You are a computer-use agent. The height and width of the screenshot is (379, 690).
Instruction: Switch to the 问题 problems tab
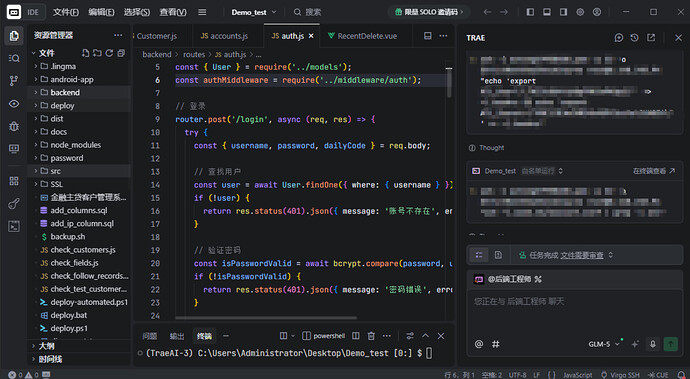tap(150, 336)
